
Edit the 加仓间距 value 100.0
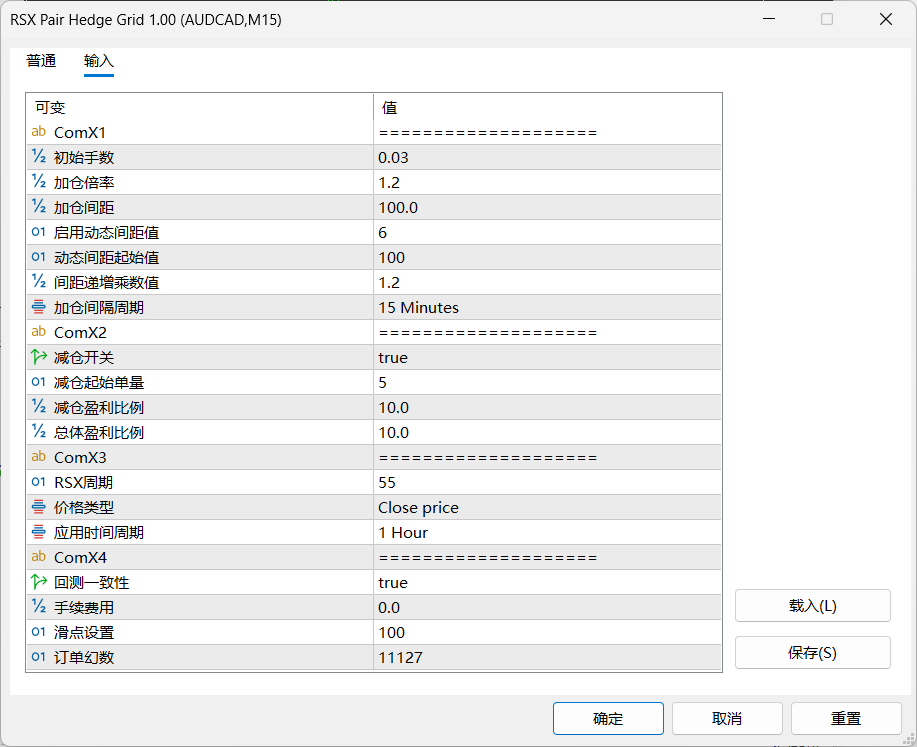click(547, 207)
